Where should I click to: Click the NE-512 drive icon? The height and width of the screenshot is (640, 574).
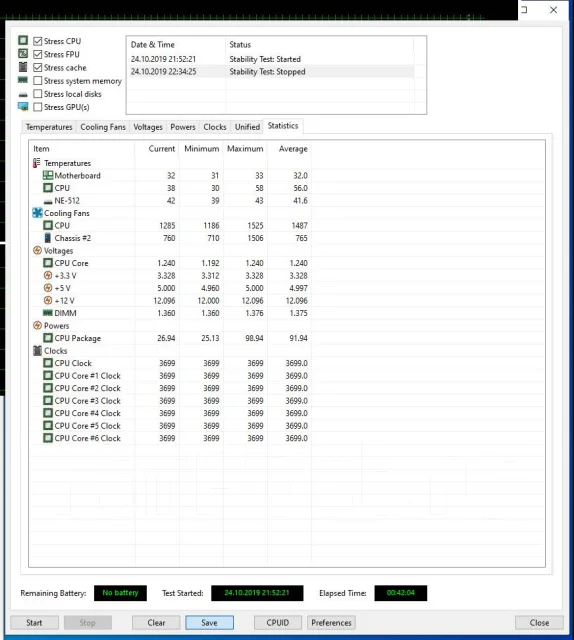[48, 202]
